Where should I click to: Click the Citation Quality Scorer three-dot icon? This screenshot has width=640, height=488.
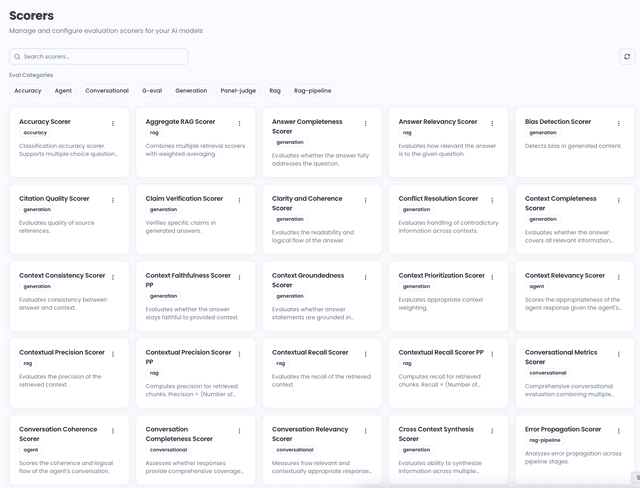pyautogui.click(x=113, y=201)
